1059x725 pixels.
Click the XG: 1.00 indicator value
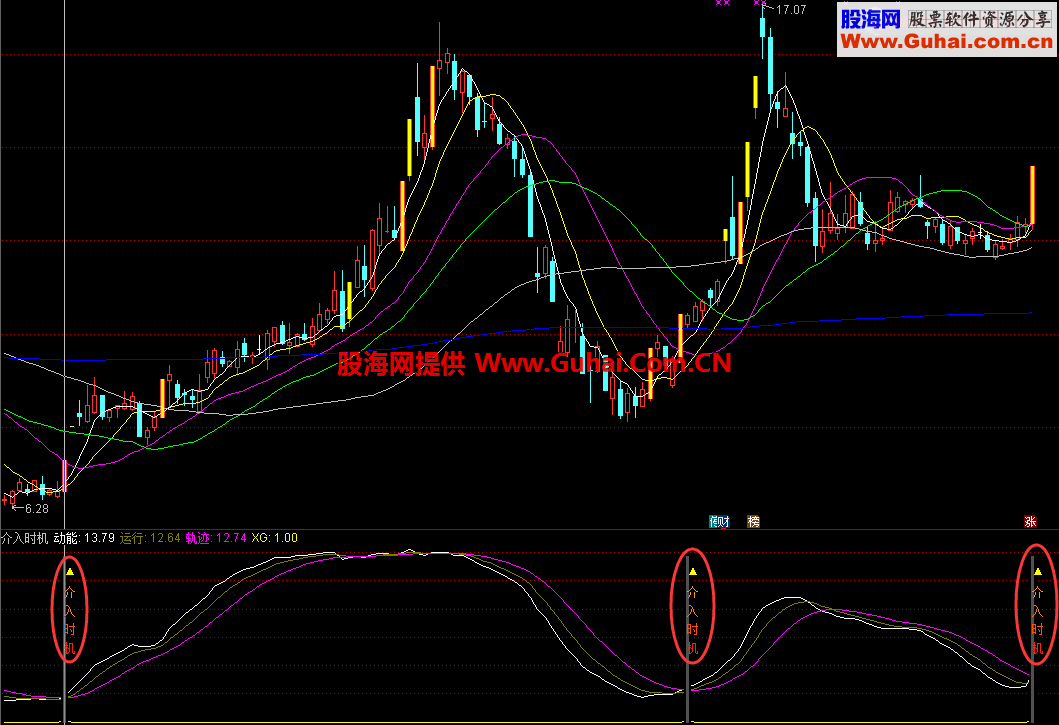pos(274,539)
